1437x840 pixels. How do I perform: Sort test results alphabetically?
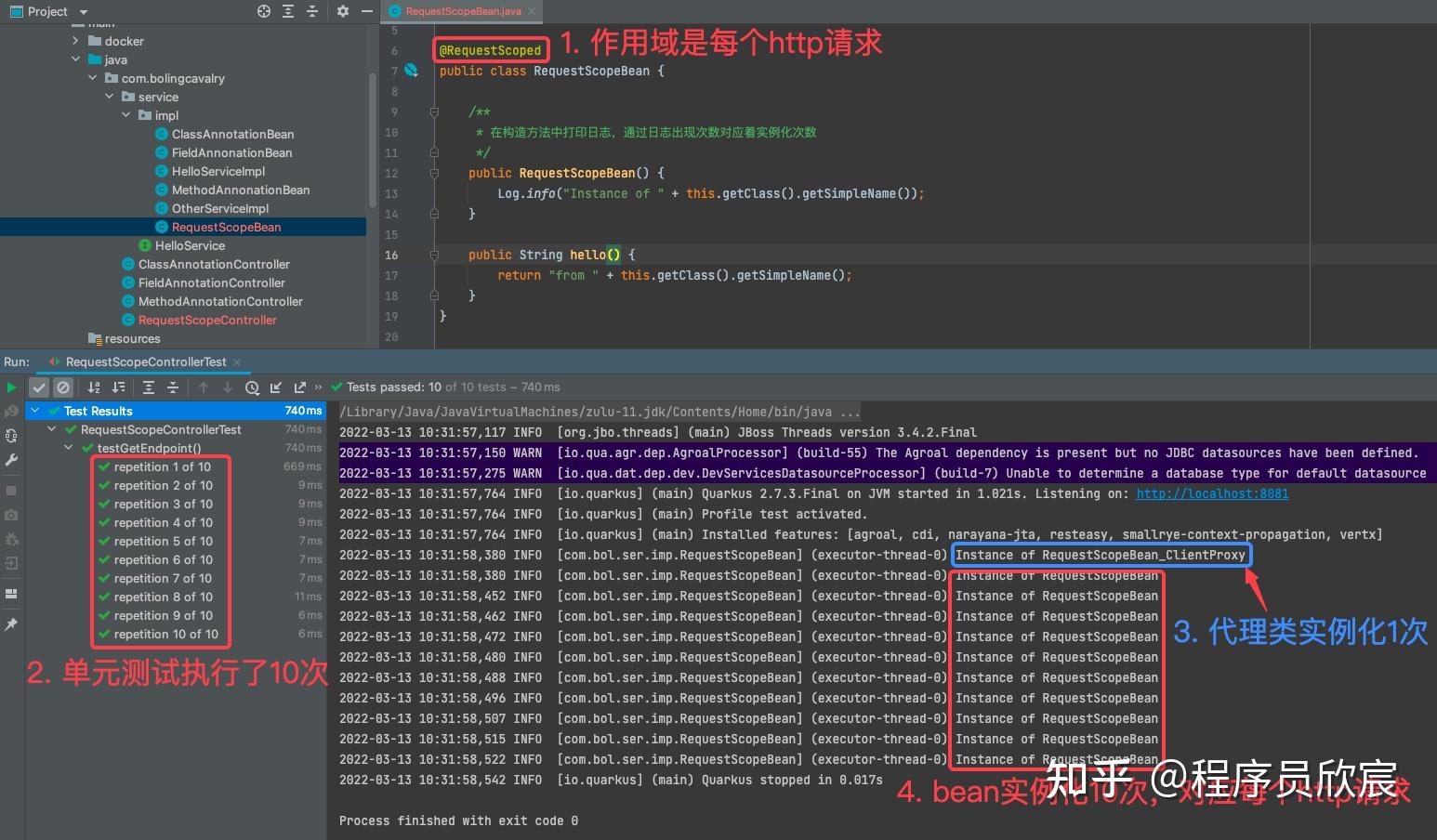coord(94,387)
